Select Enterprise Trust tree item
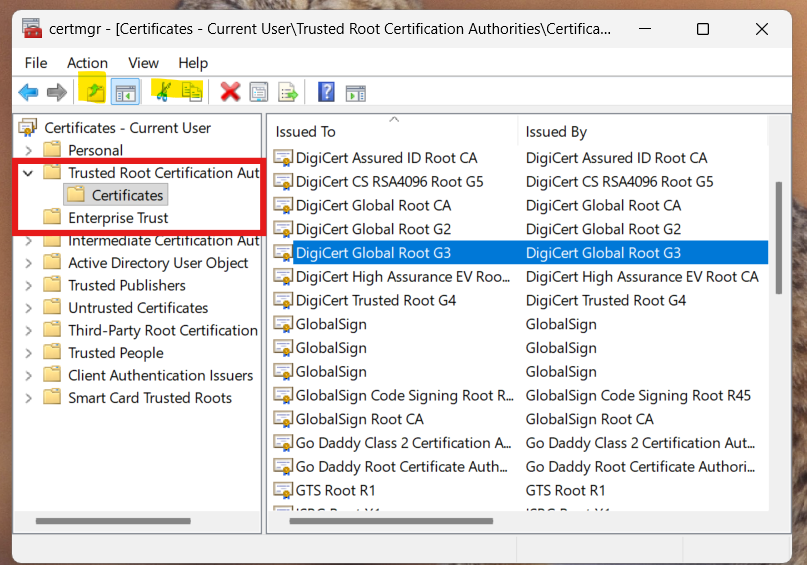The image size is (807, 565). [x=118, y=218]
